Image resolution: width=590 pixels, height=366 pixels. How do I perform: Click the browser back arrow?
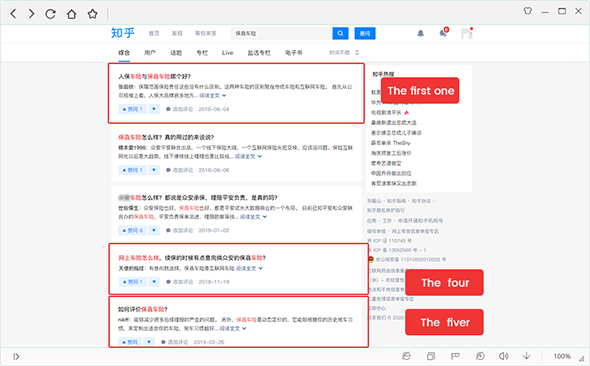tap(13, 14)
